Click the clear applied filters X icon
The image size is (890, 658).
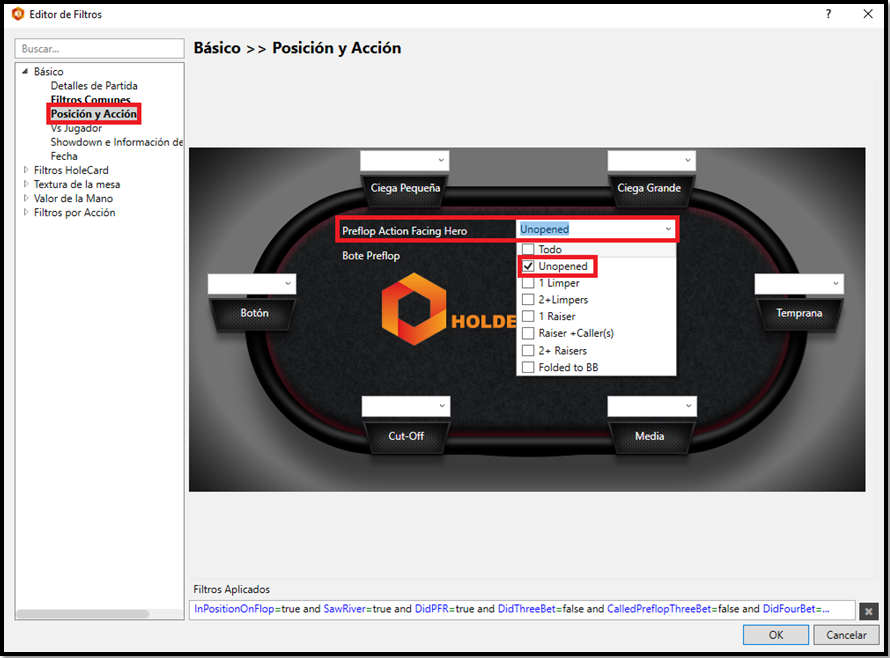click(868, 611)
